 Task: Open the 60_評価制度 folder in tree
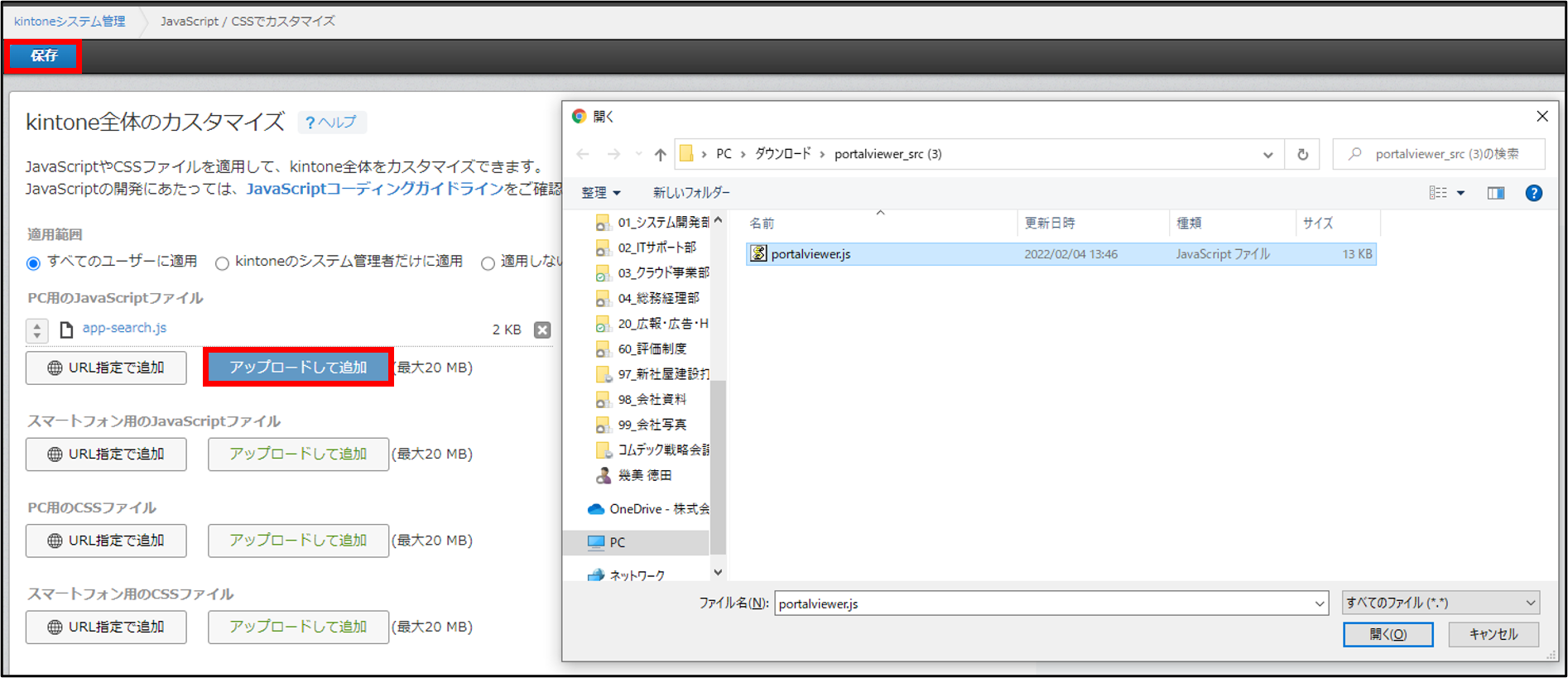click(642, 349)
